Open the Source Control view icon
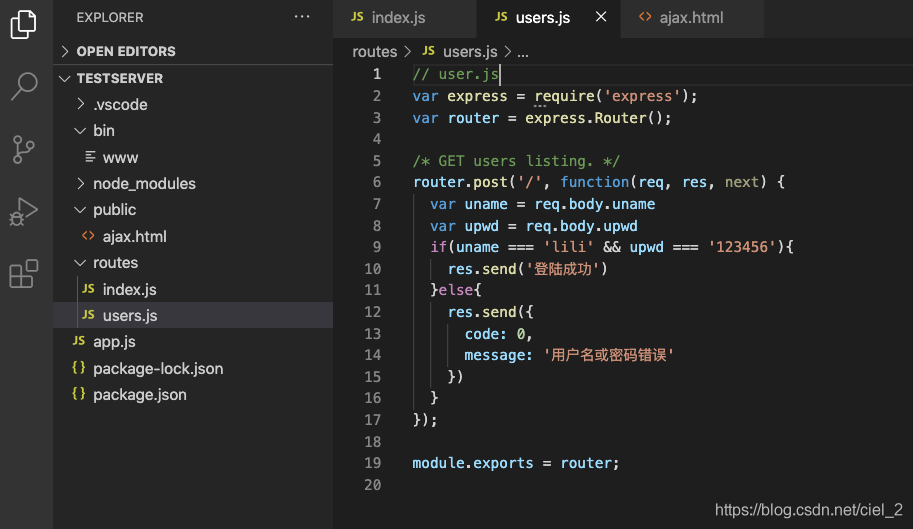This screenshot has height=529, width=913. [x=24, y=149]
